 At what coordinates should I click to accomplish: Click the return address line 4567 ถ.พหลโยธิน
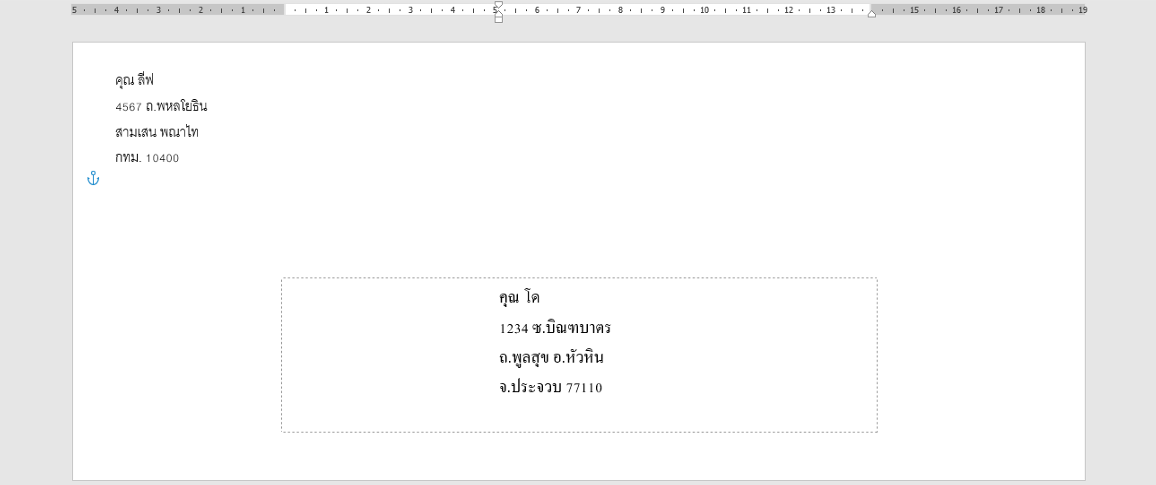click(x=161, y=106)
